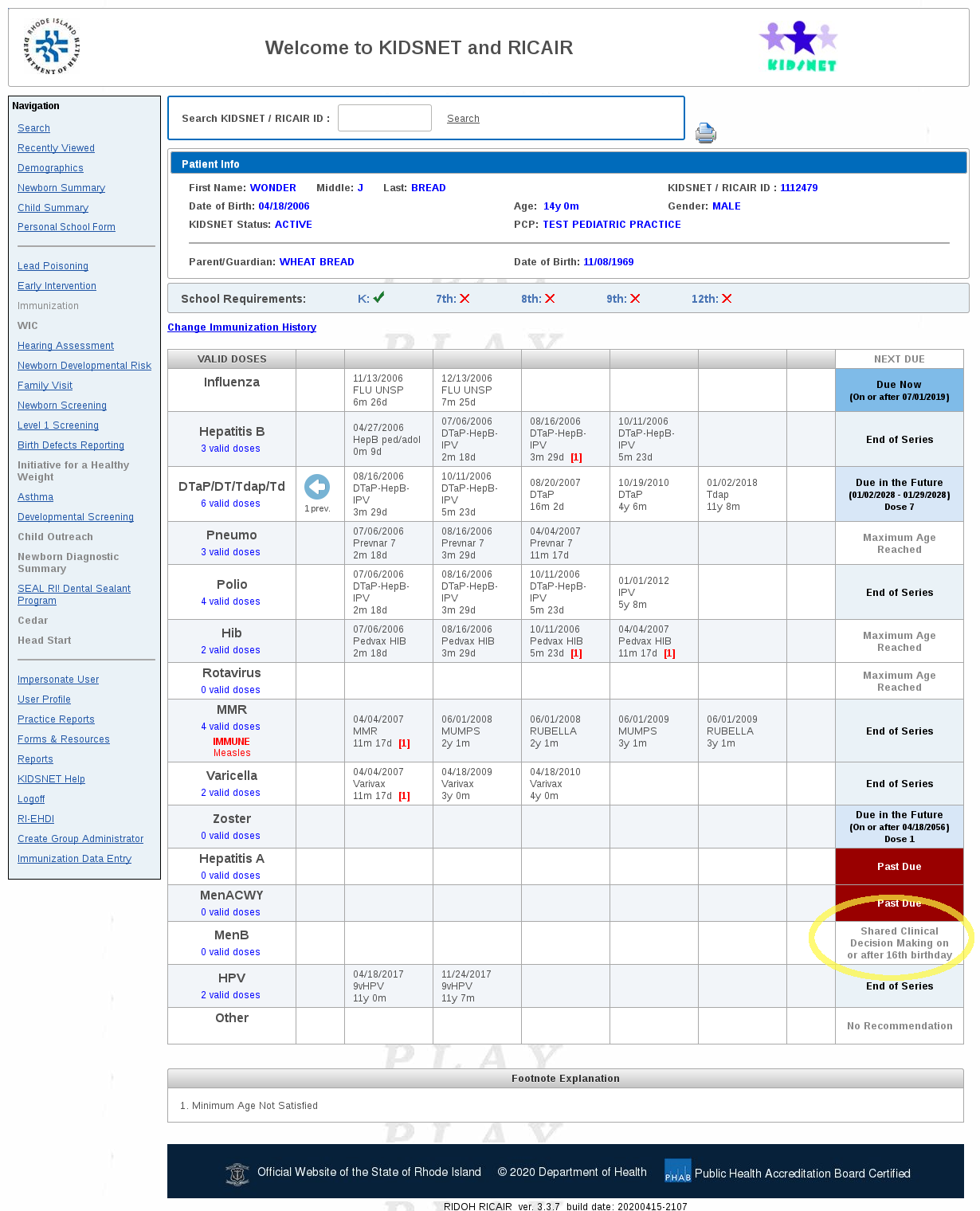Click the Hepatitis A Past Due cell
The height and width of the screenshot is (1211, 980).
pyautogui.click(x=899, y=867)
